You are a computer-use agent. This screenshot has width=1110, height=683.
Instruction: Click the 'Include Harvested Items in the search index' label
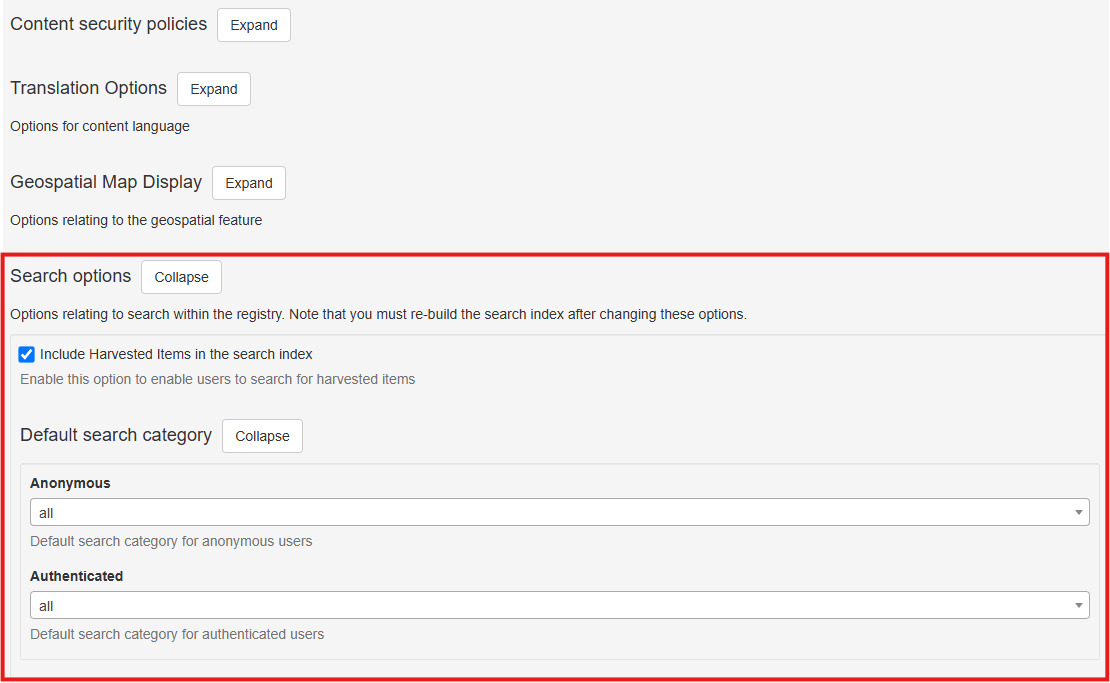[176, 354]
